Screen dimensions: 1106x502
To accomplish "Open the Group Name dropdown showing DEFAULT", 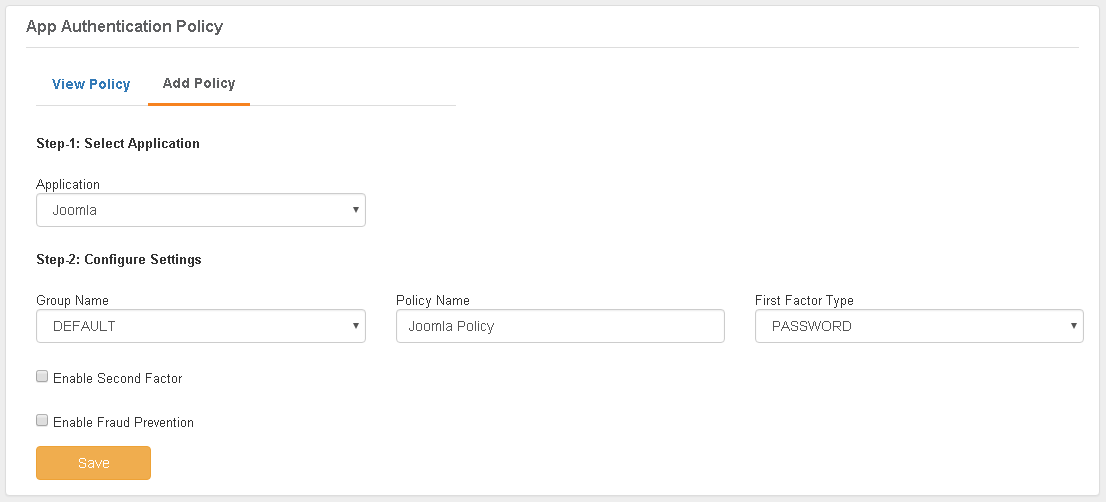I will pos(201,326).
